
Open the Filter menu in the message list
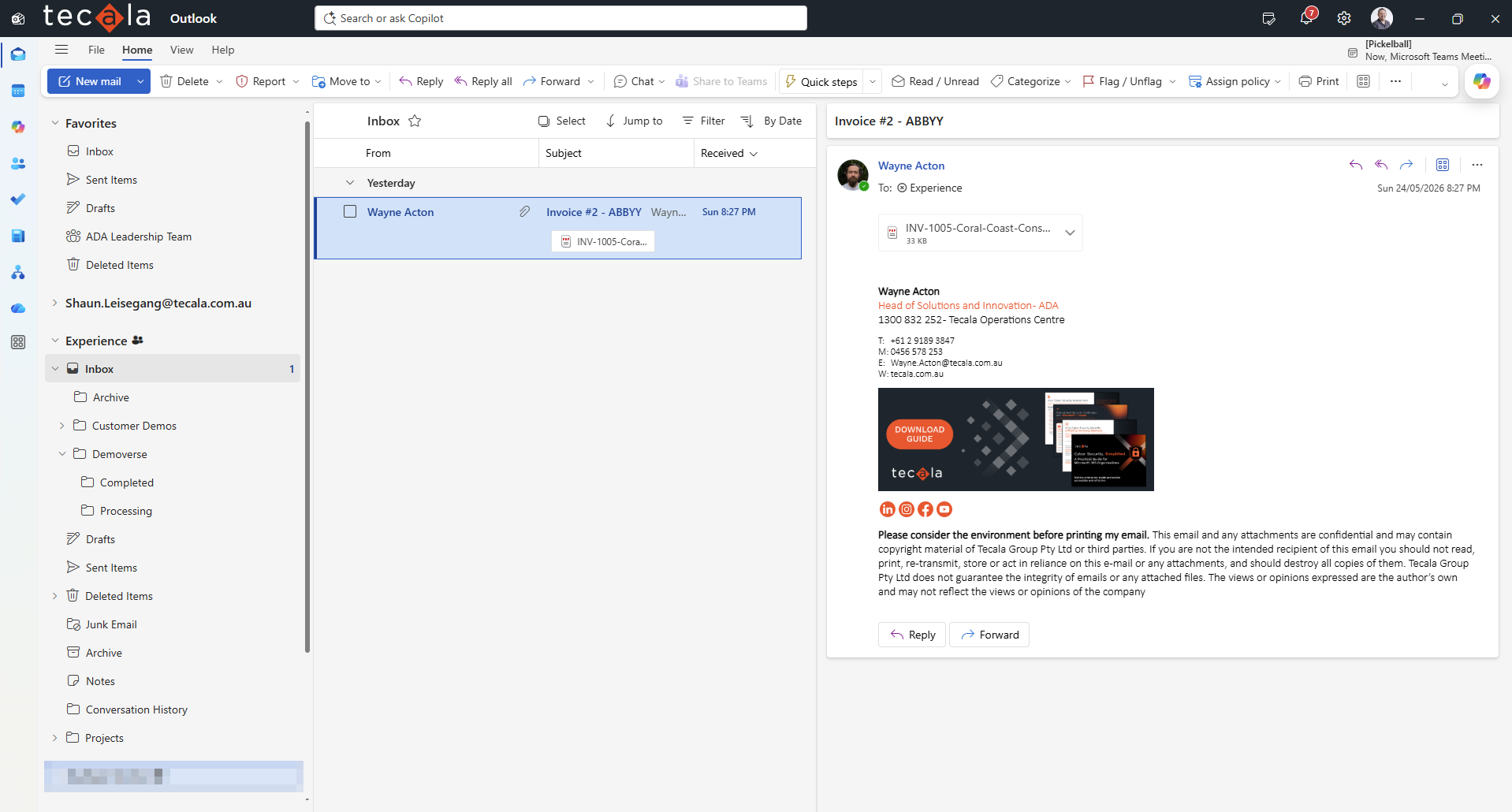pos(704,121)
